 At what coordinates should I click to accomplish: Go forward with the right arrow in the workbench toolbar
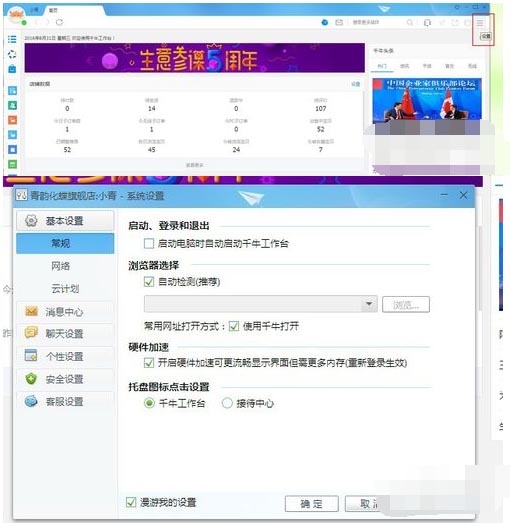tap(47, 22)
